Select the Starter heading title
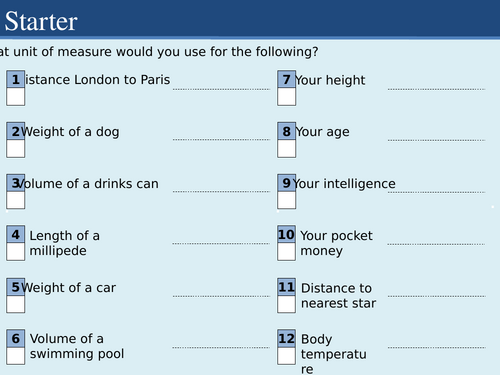The image size is (500, 375). [41, 21]
